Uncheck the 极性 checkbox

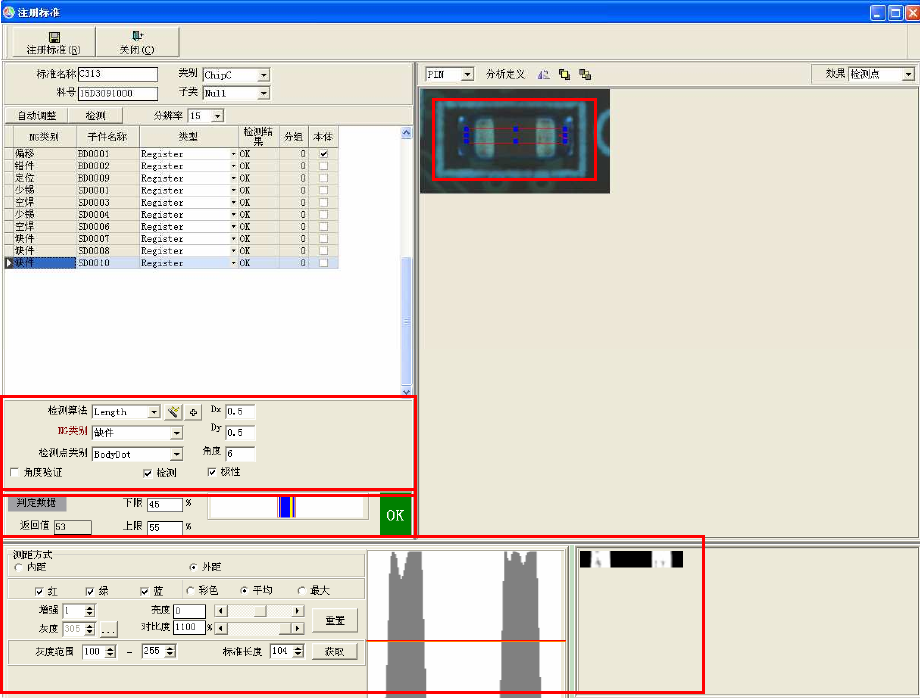(213, 472)
